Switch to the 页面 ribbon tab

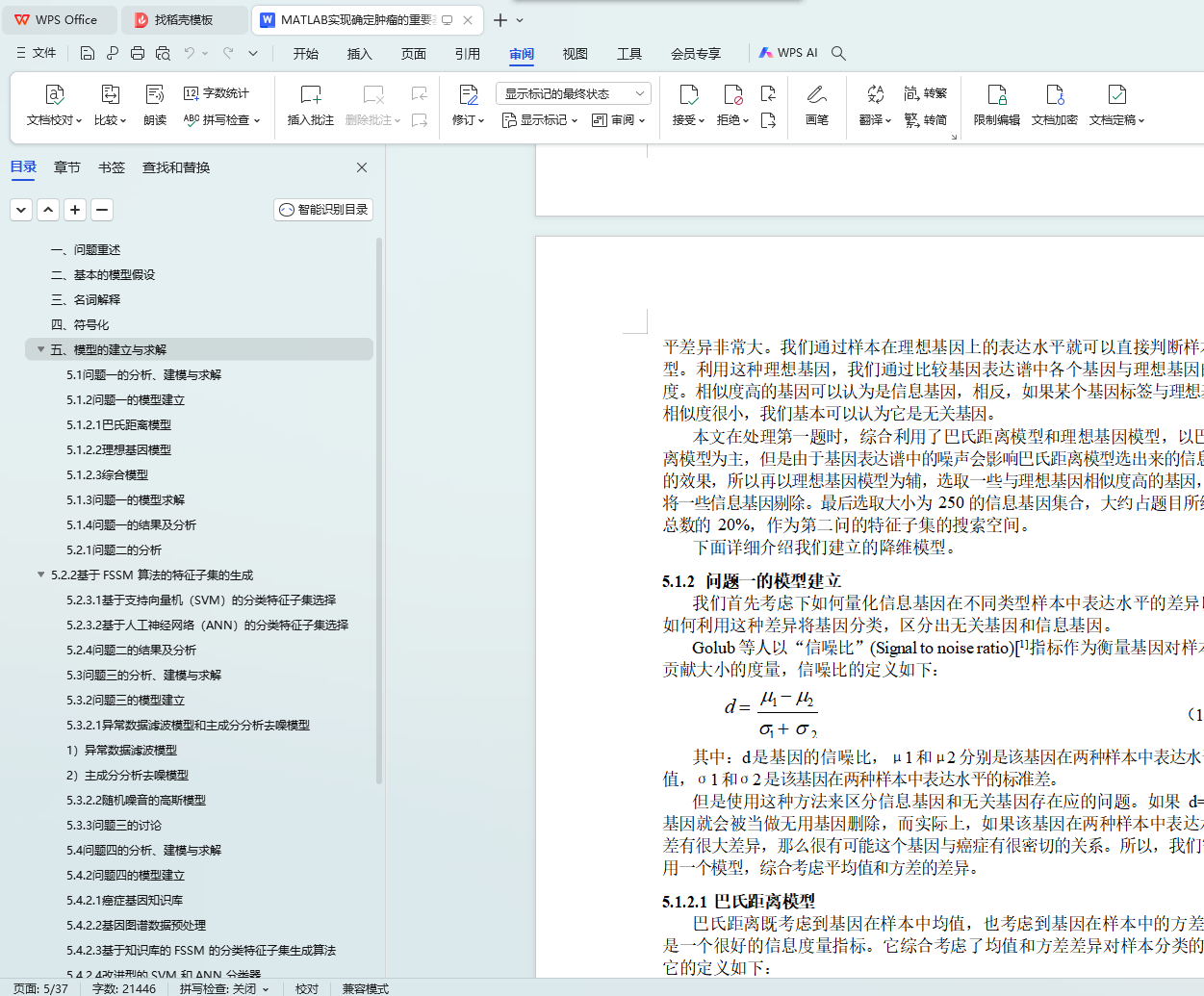(x=414, y=54)
